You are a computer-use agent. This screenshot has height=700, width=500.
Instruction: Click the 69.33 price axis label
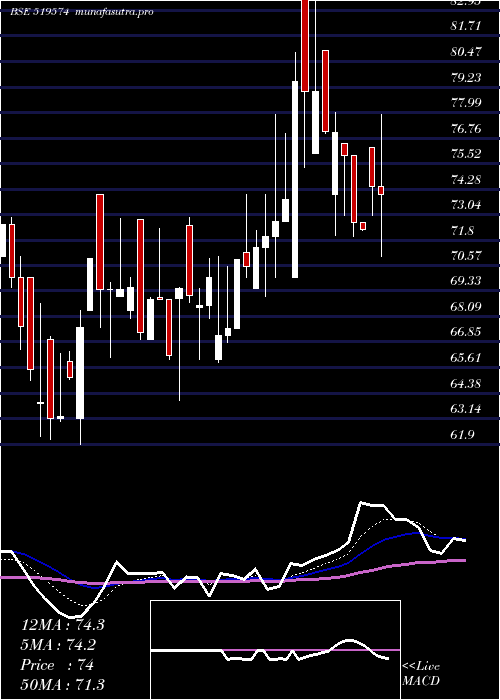click(x=466, y=281)
